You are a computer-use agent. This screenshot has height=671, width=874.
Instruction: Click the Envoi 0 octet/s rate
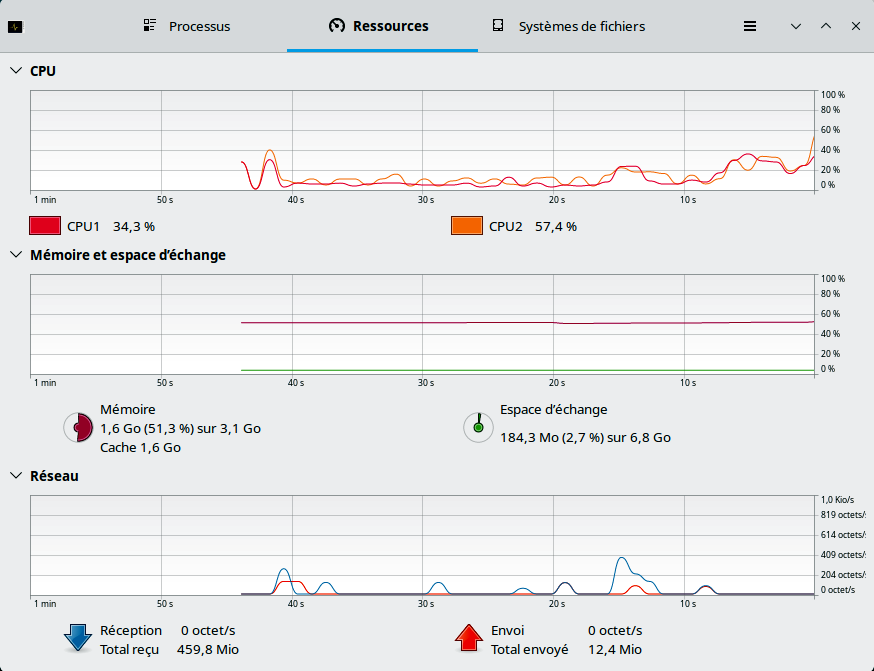615,630
